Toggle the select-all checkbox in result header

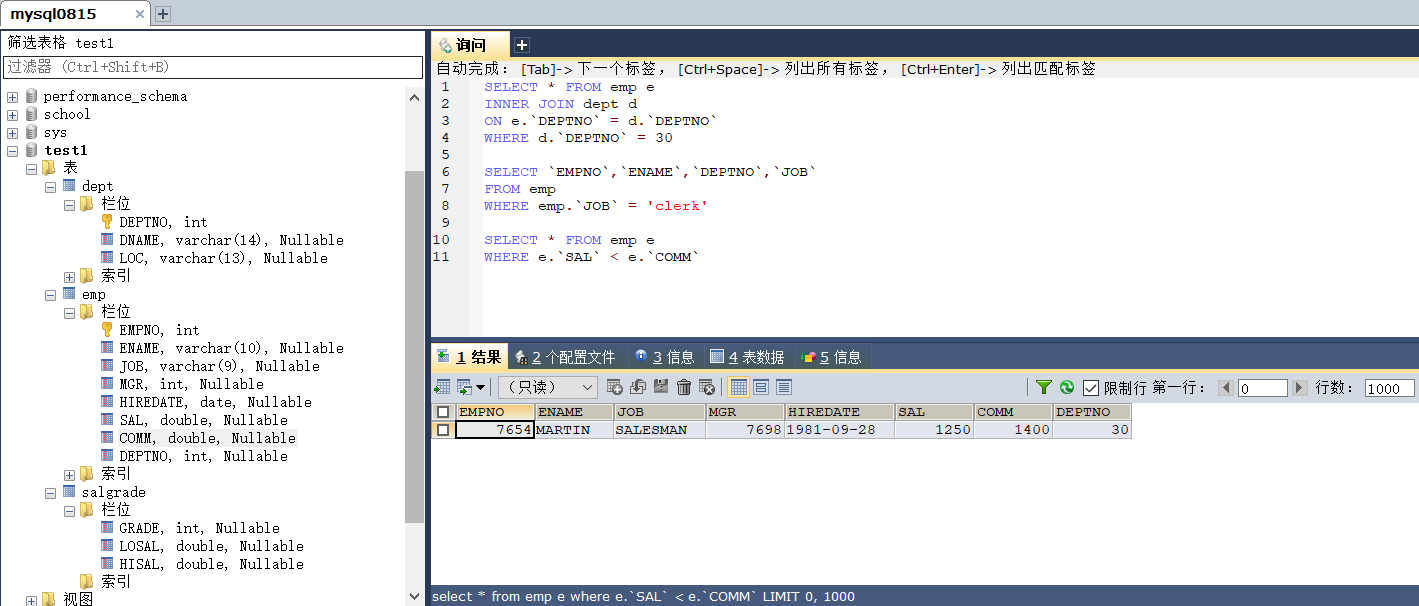[443, 412]
